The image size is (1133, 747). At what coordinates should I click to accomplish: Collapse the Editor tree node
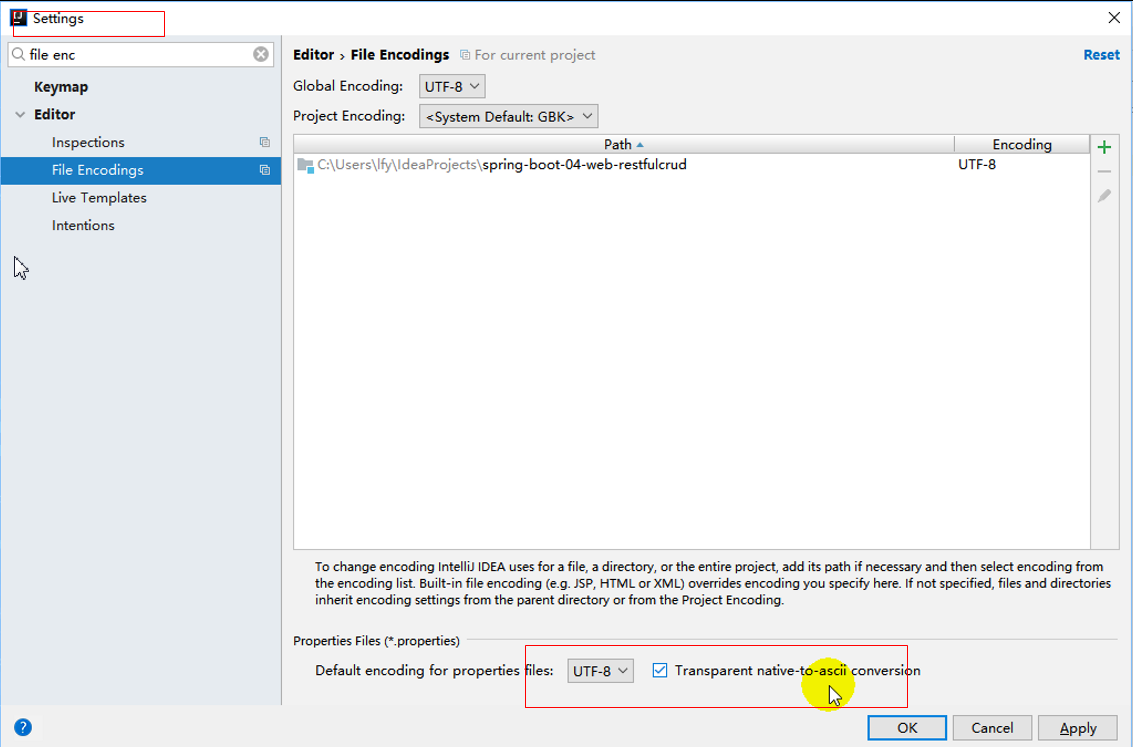[x=20, y=115]
